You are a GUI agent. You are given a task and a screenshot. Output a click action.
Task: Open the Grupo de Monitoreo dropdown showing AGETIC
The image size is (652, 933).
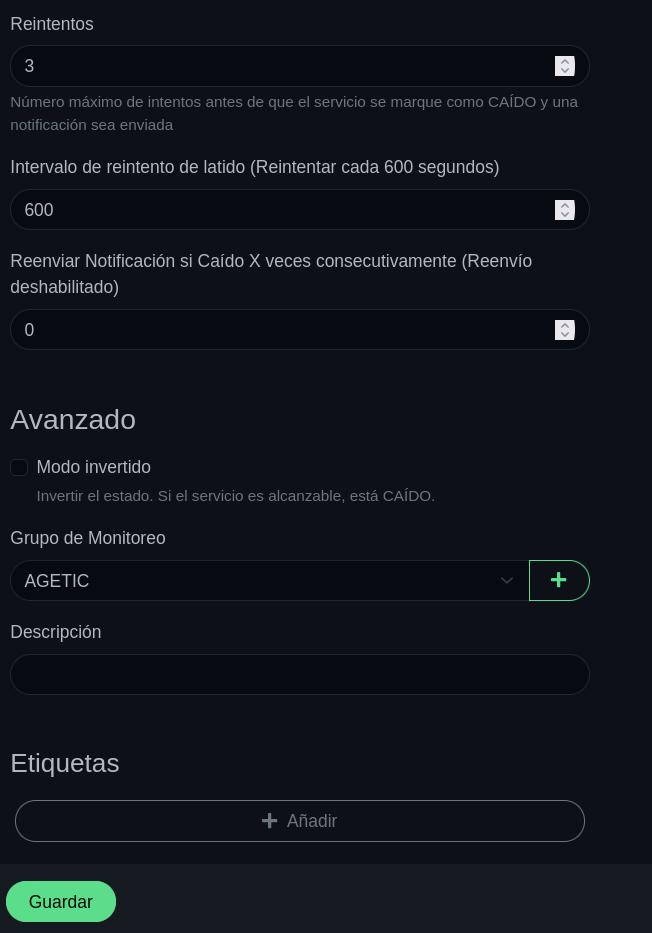(260, 581)
